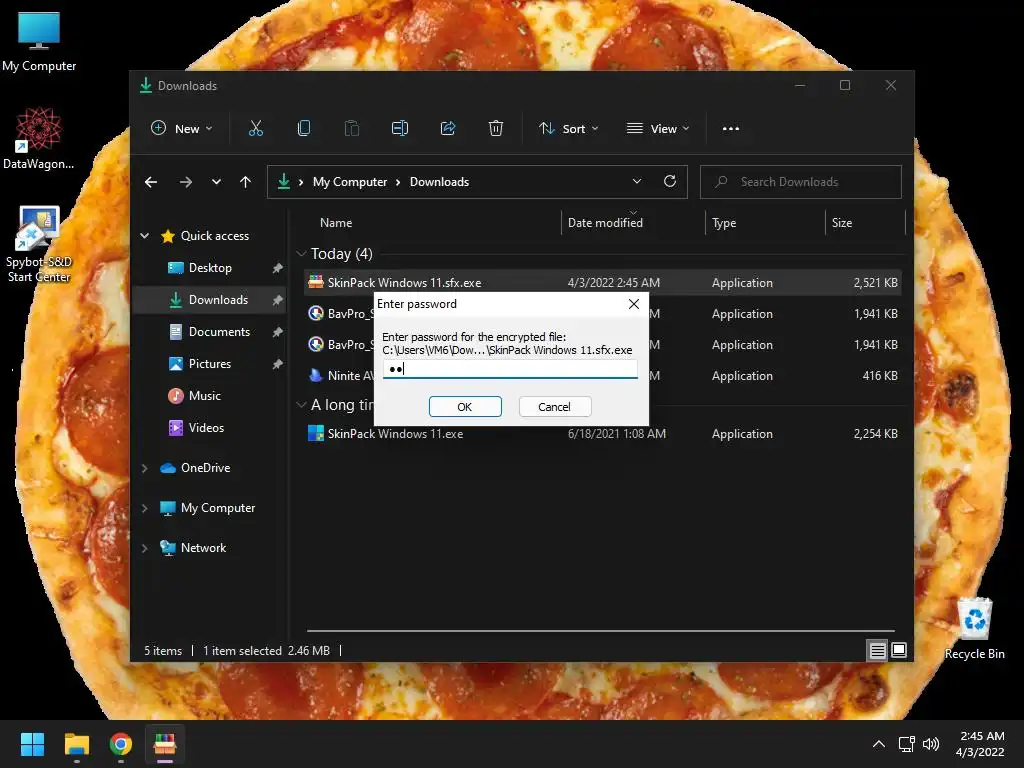Open DataWagon desktop shortcut
1024x768 pixels.
pos(38,138)
